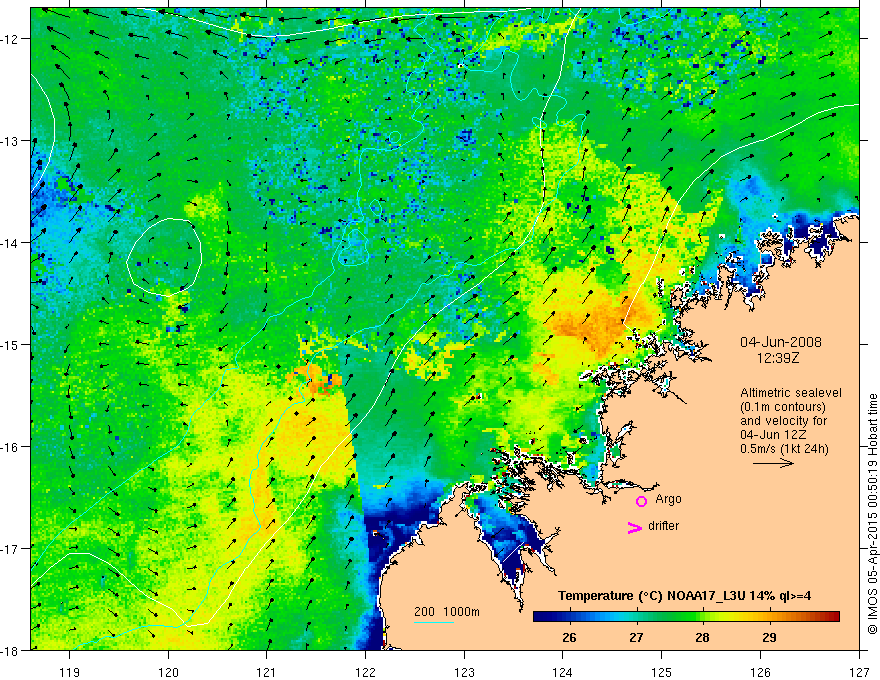Click the time label 12:39Z
Image resolution: width=880 pixels, height=680 pixels.
(778, 358)
